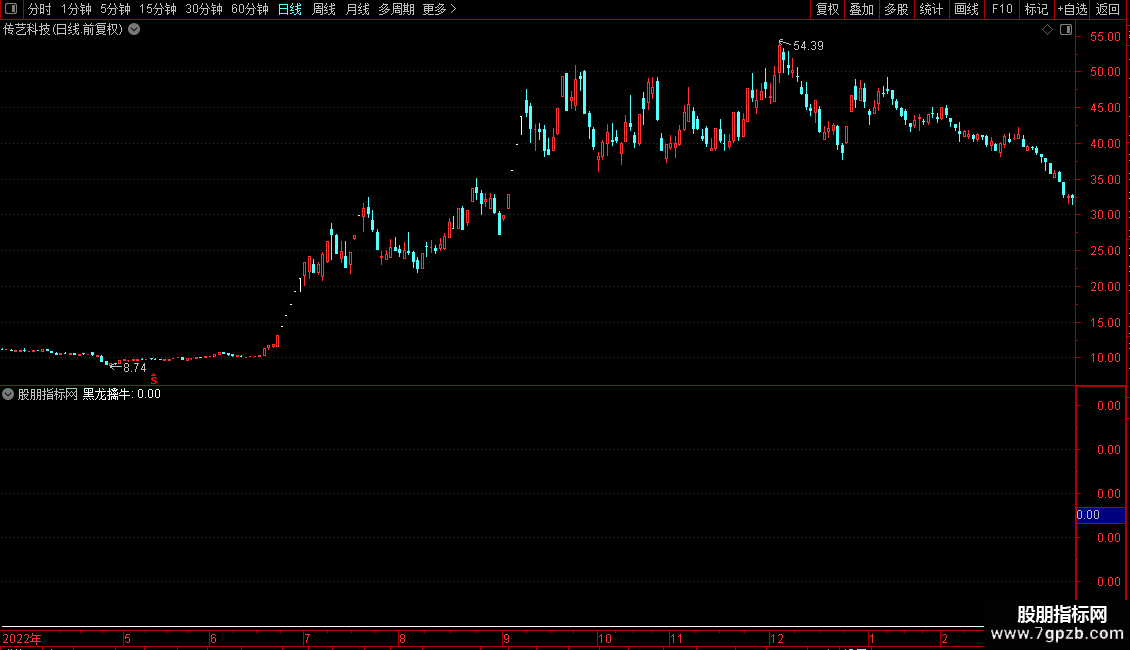
Task: Select the 5分钟 period tab
Action: [115, 9]
